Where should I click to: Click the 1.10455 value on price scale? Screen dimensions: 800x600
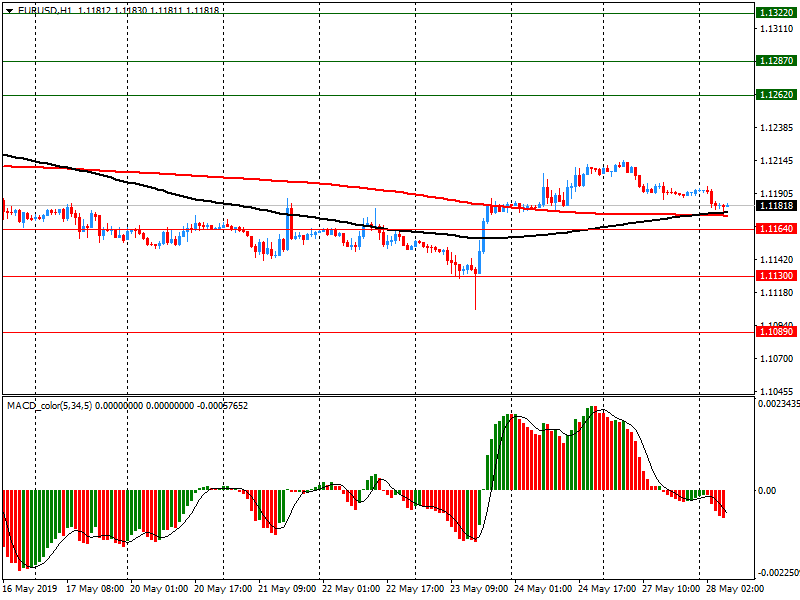point(776,391)
